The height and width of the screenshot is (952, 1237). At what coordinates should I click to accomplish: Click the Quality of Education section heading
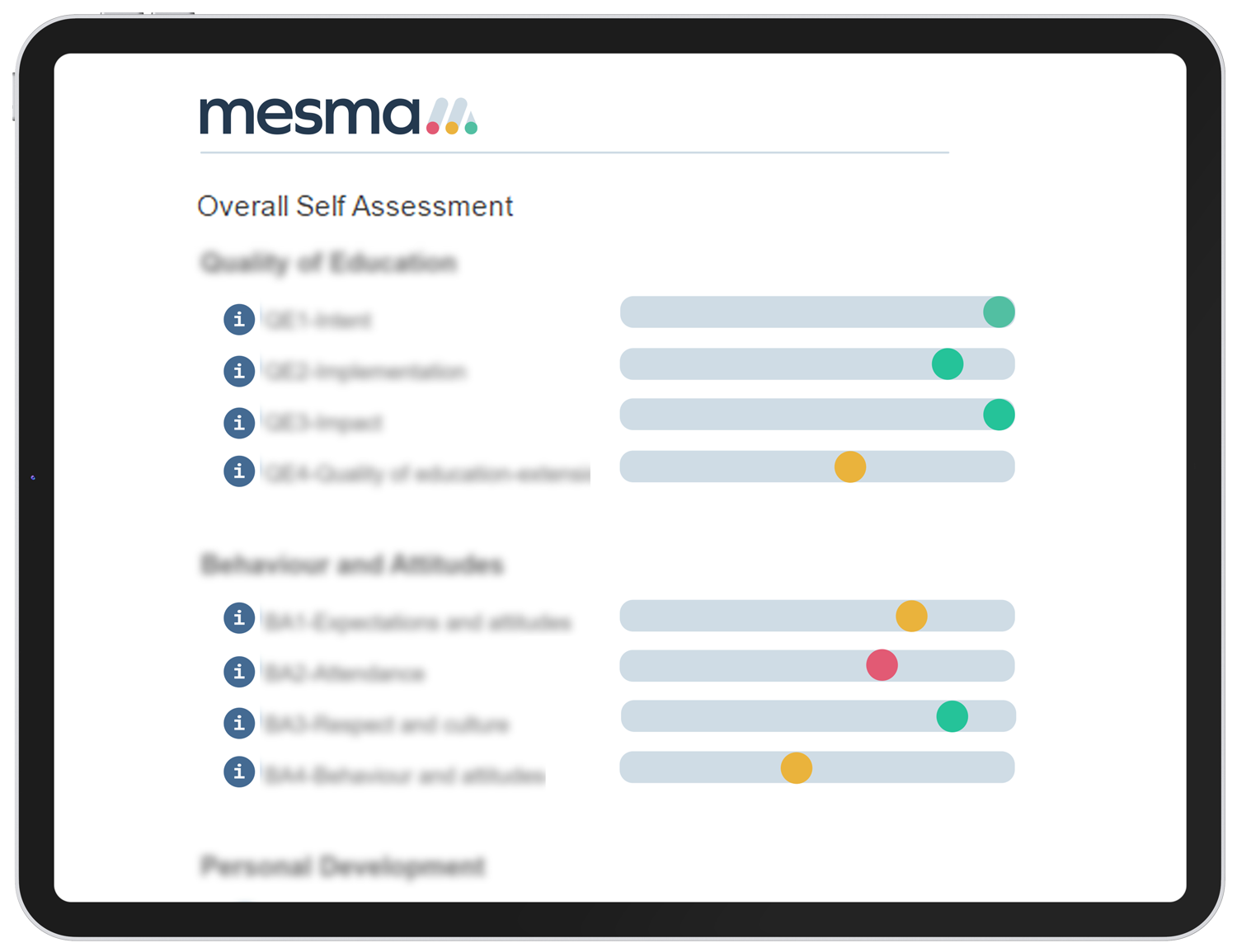pyautogui.click(x=329, y=263)
